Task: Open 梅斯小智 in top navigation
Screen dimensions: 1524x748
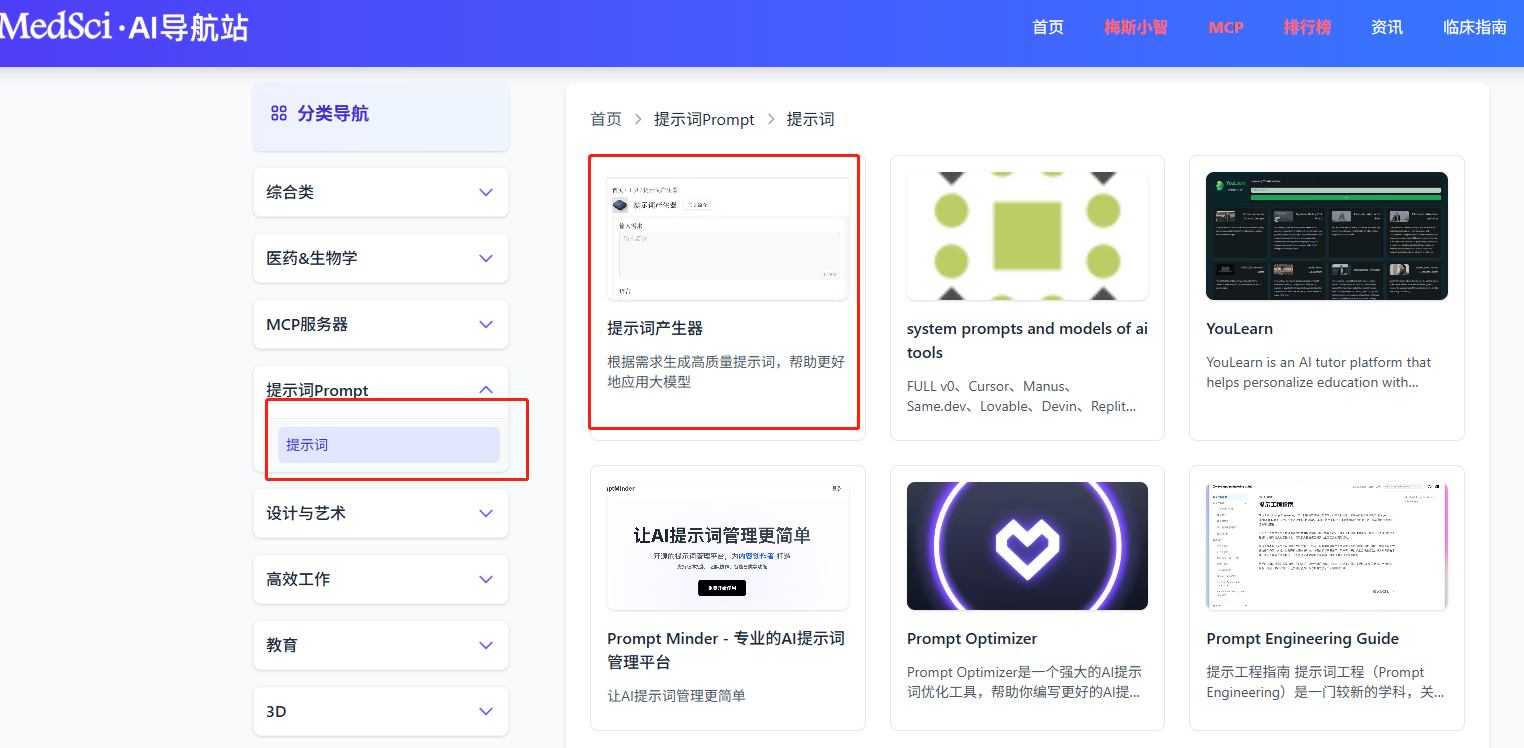Action: [x=1136, y=27]
